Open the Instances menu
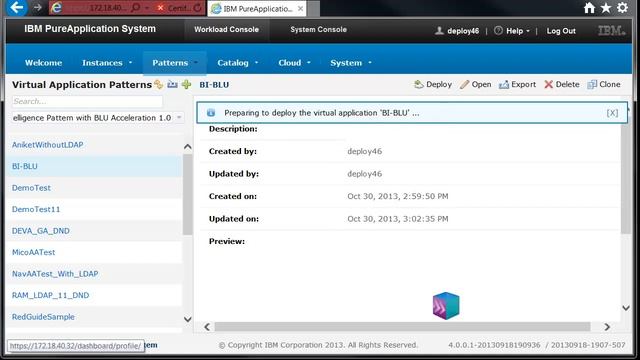This screenshot has height=360, width=640. point(107,63)
